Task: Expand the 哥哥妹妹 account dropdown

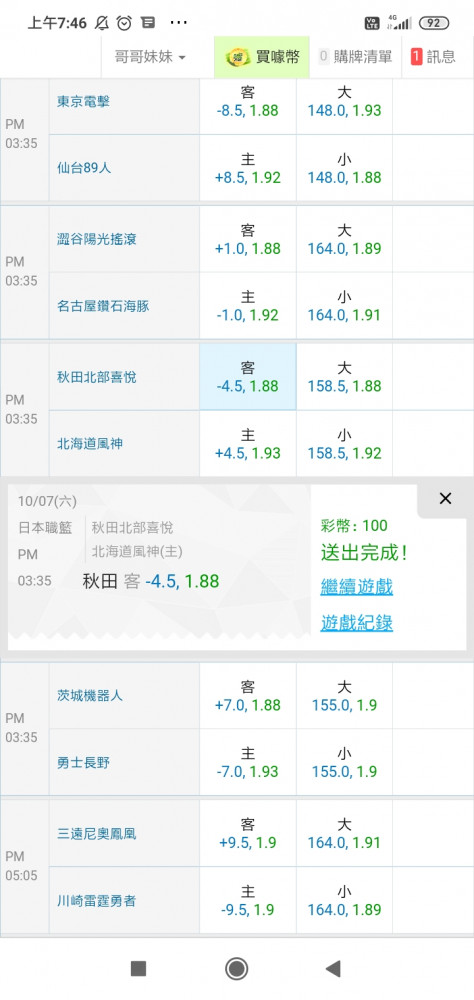Action: (x=151, y=57)
